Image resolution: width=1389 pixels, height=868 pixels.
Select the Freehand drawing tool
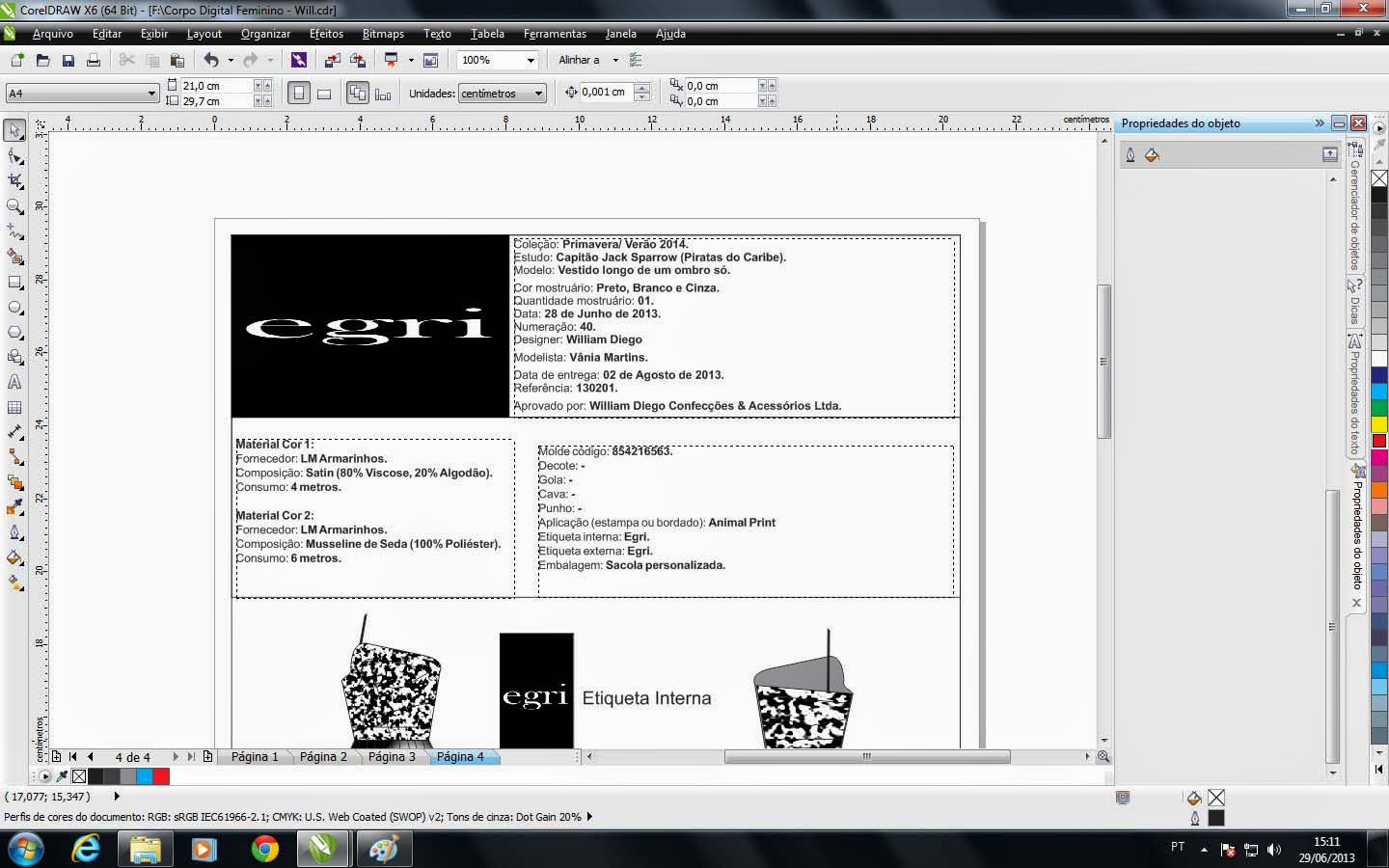[x=14, y=231]
